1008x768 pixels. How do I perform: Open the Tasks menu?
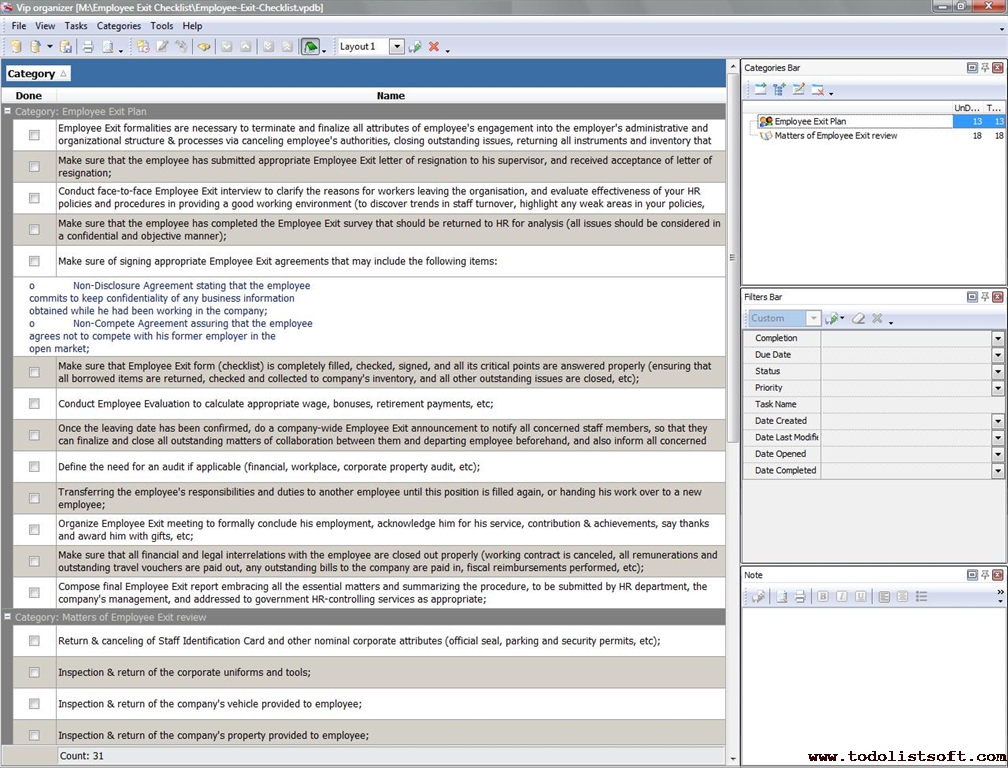click(76, 26)
